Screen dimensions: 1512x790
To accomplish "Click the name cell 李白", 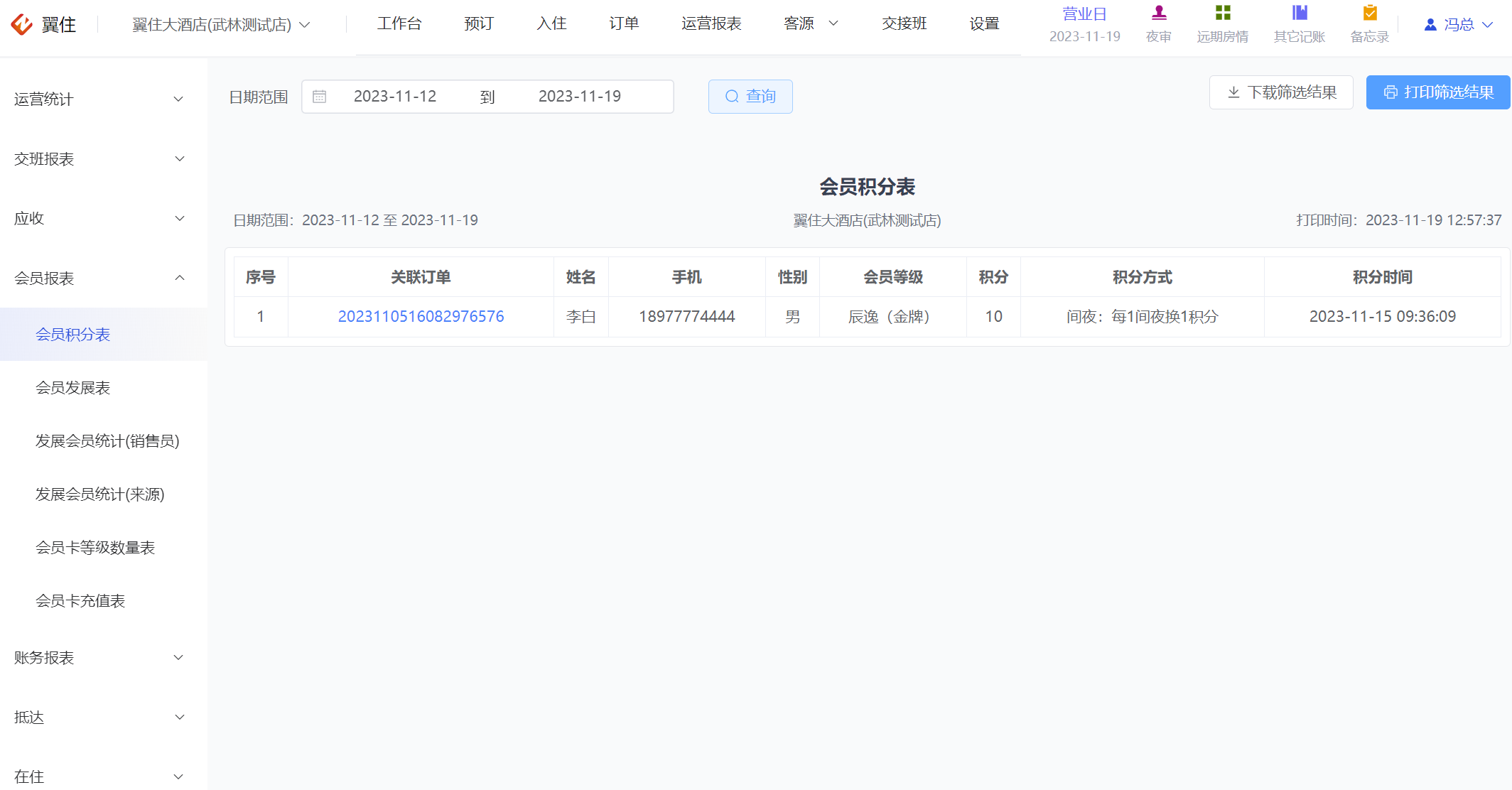I will [581, 316].
